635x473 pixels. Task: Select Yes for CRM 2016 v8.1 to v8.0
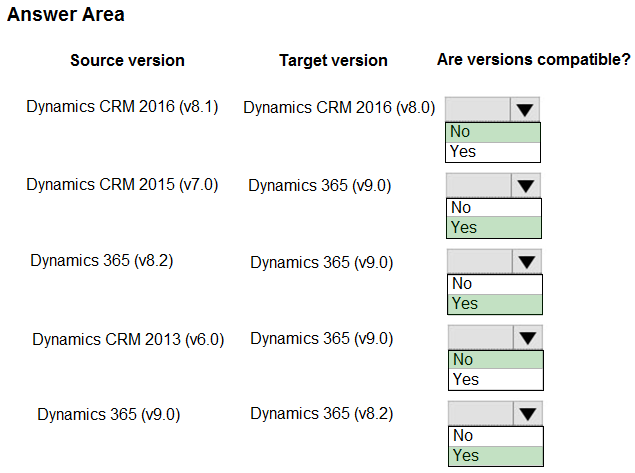click(x=493, y=152)
